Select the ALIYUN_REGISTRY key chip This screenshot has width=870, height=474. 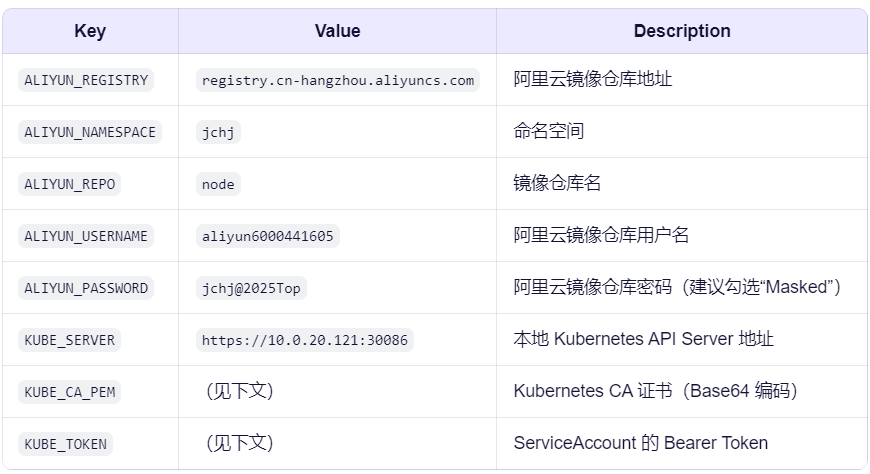click(x=86, y=80)
